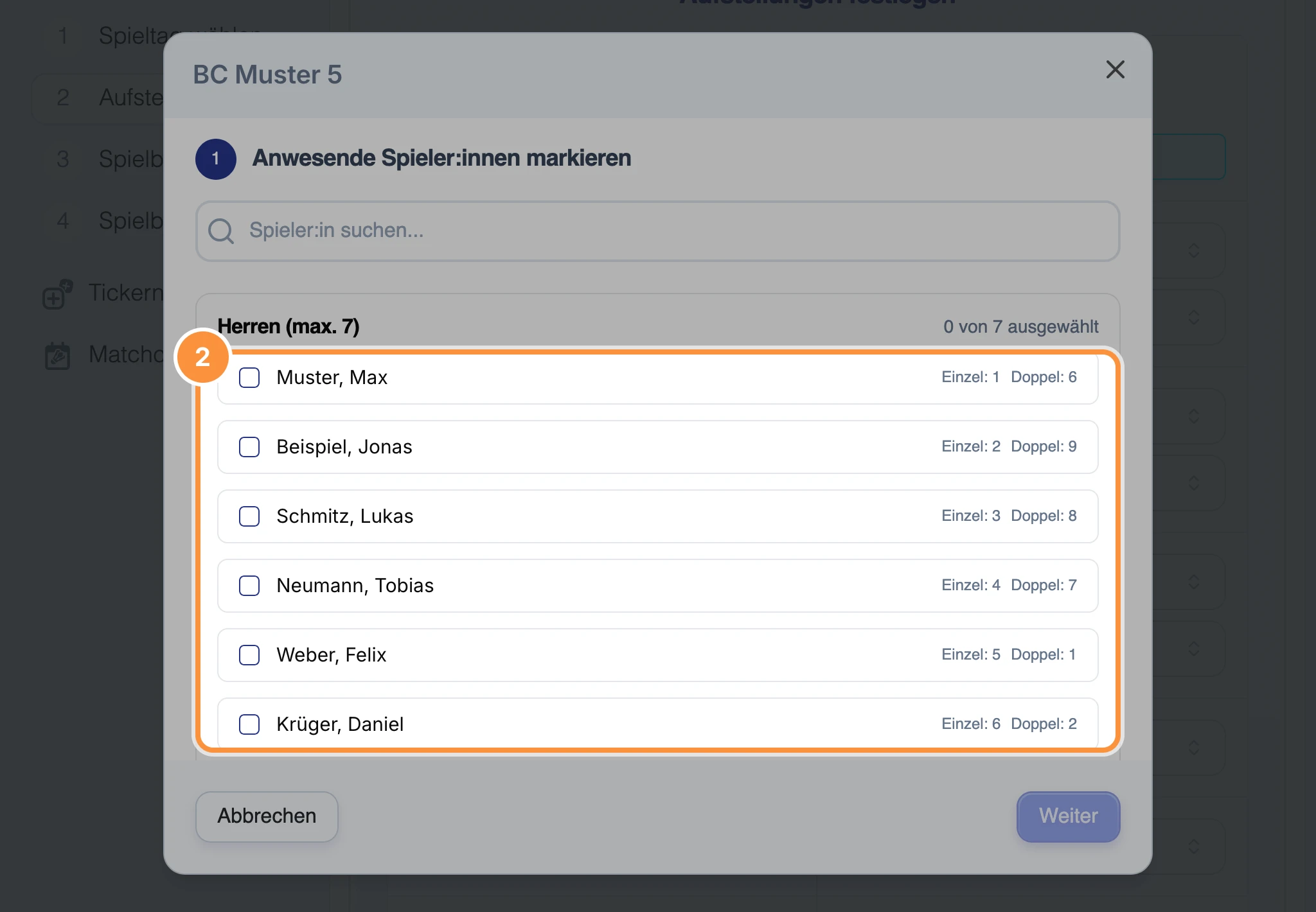The width and height of the screenshot is (1316, 912).
Task: Click Doppel: 9 in Beispiel, Jonas row
Action: tap(1044, 446)
